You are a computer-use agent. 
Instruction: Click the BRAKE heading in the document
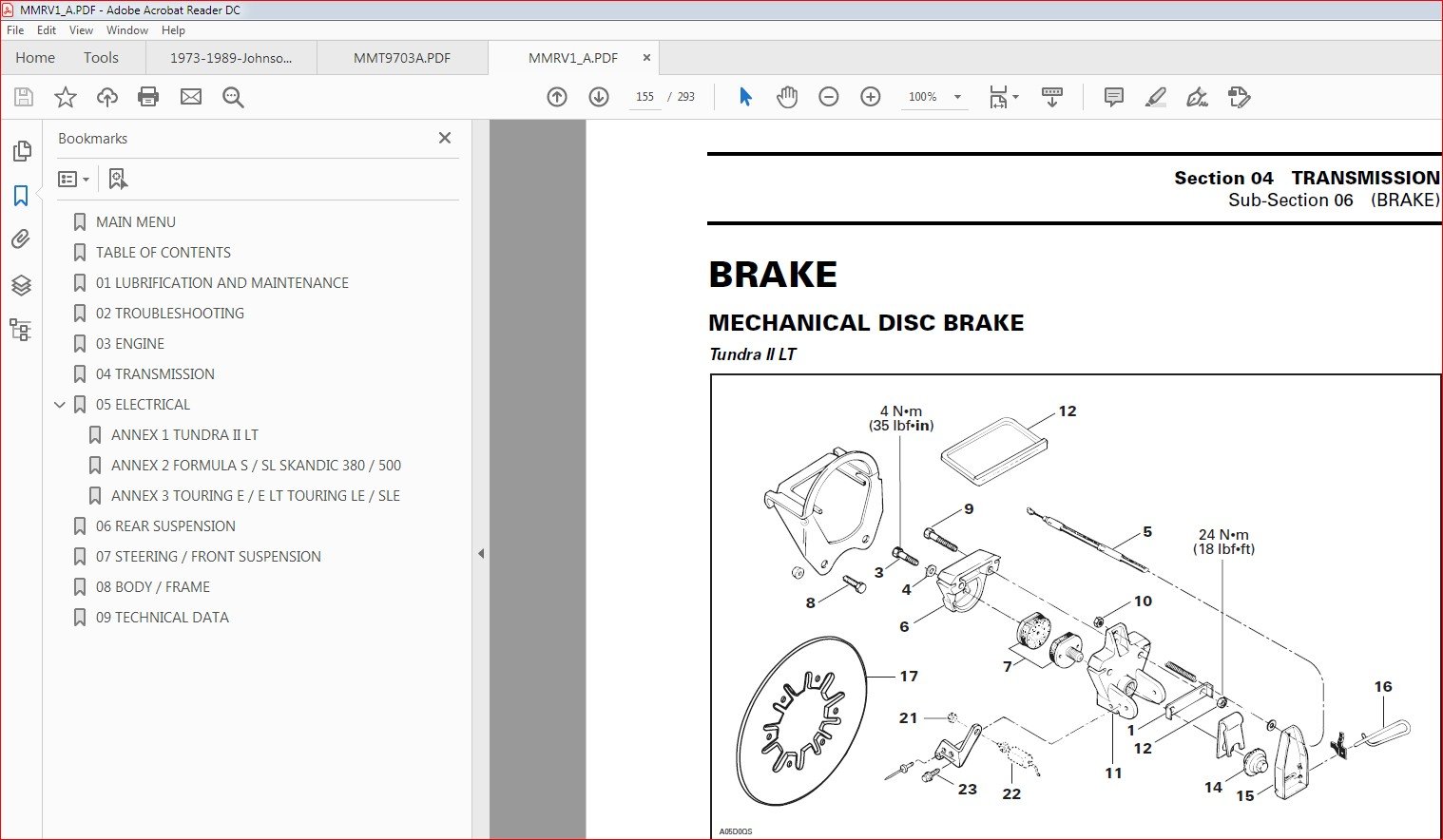(773, 275)
